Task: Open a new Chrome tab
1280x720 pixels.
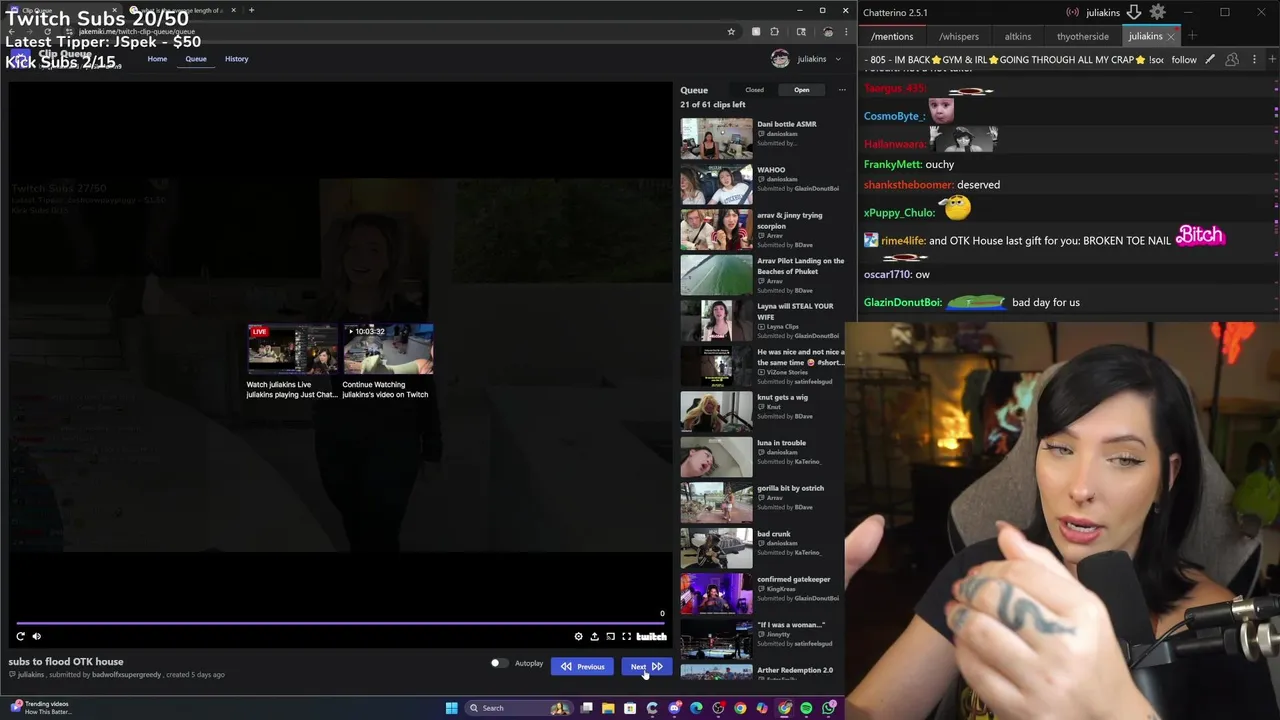Action: pyautogui.click(x=251, y=10)
